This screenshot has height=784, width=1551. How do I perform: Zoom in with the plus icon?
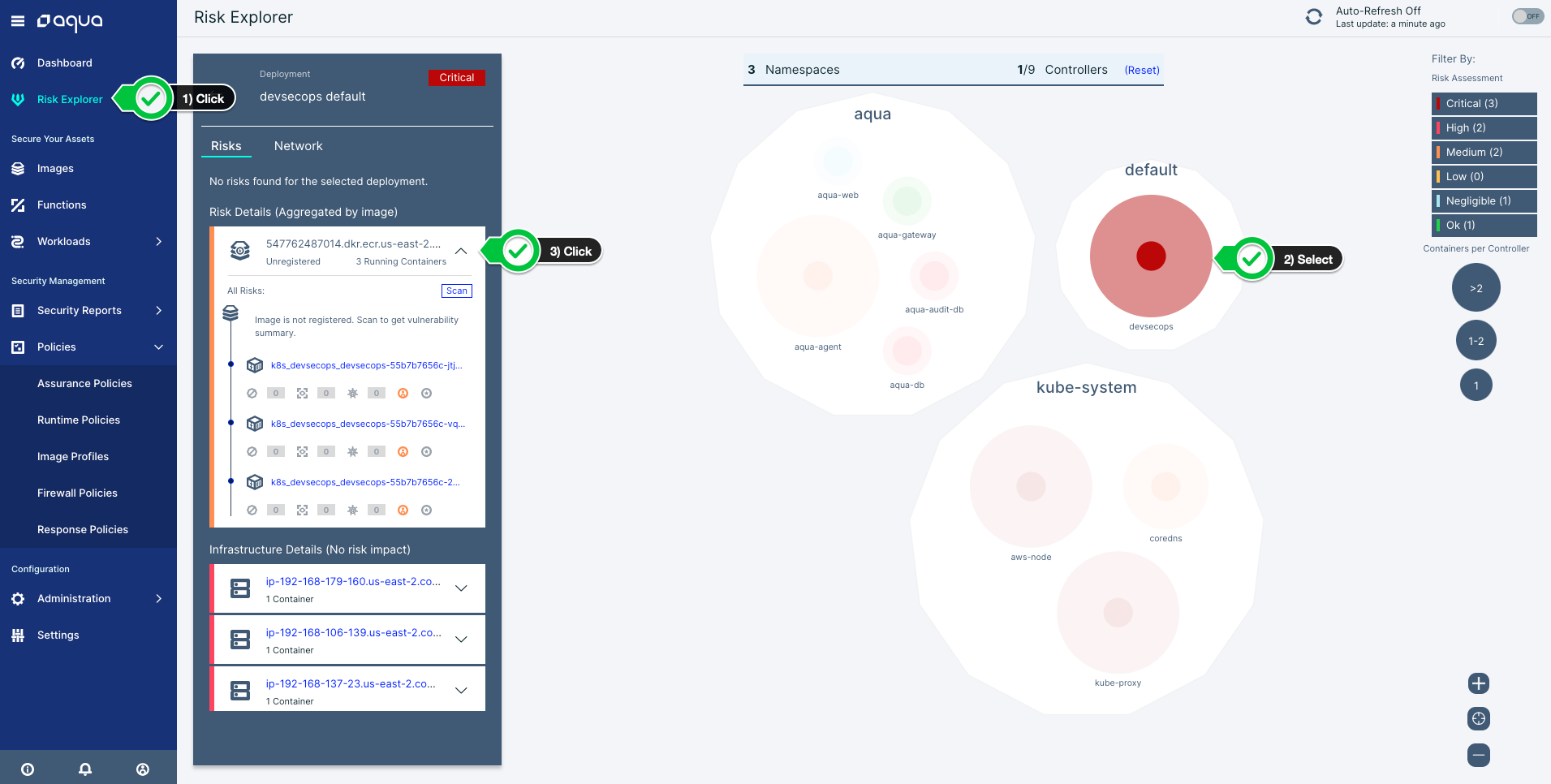pos(1479,683)
